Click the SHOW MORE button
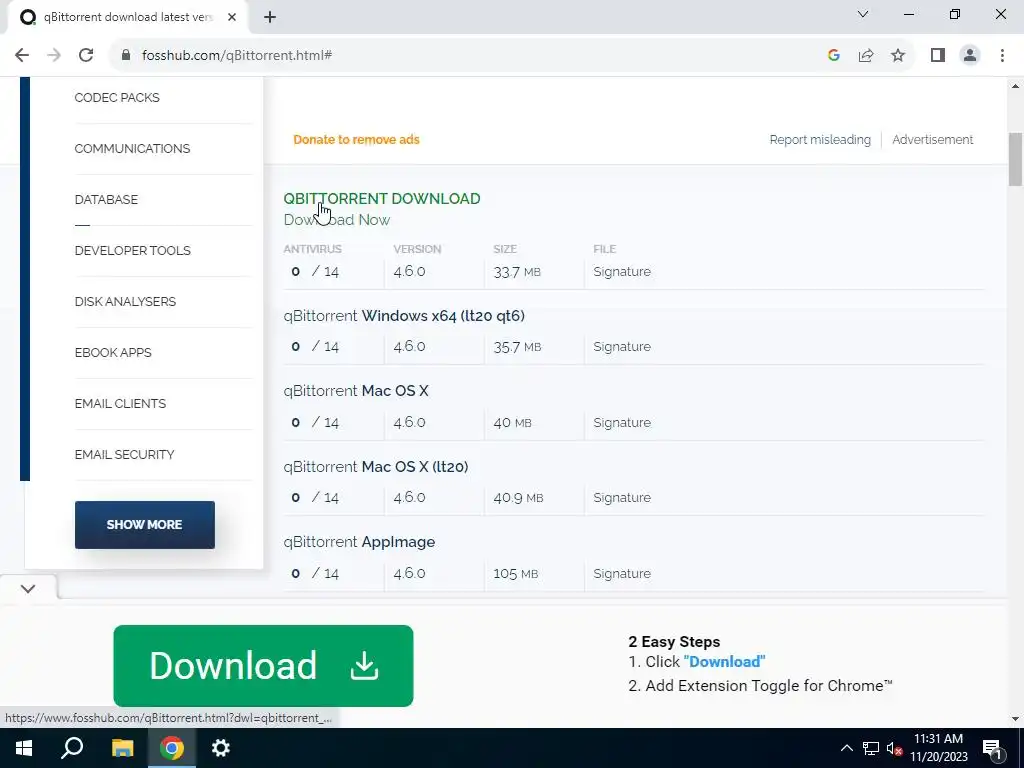This screenshot has height=768, width=1024. (144, 524)
